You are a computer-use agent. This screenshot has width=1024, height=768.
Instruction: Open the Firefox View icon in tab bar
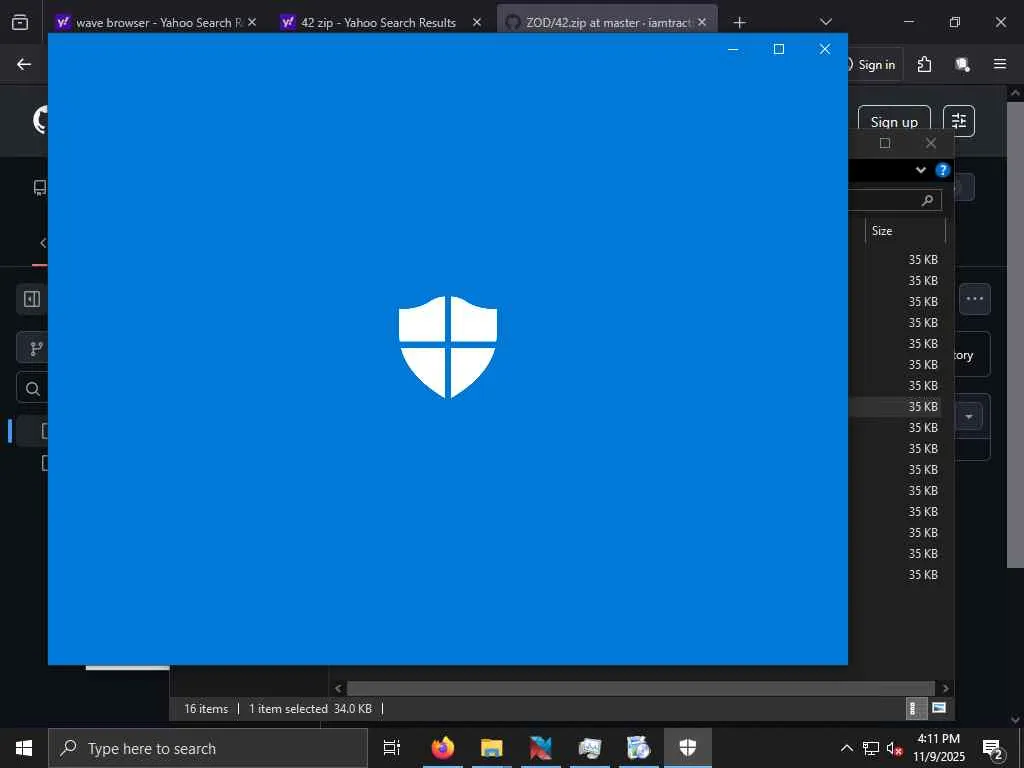click(20, 22)
